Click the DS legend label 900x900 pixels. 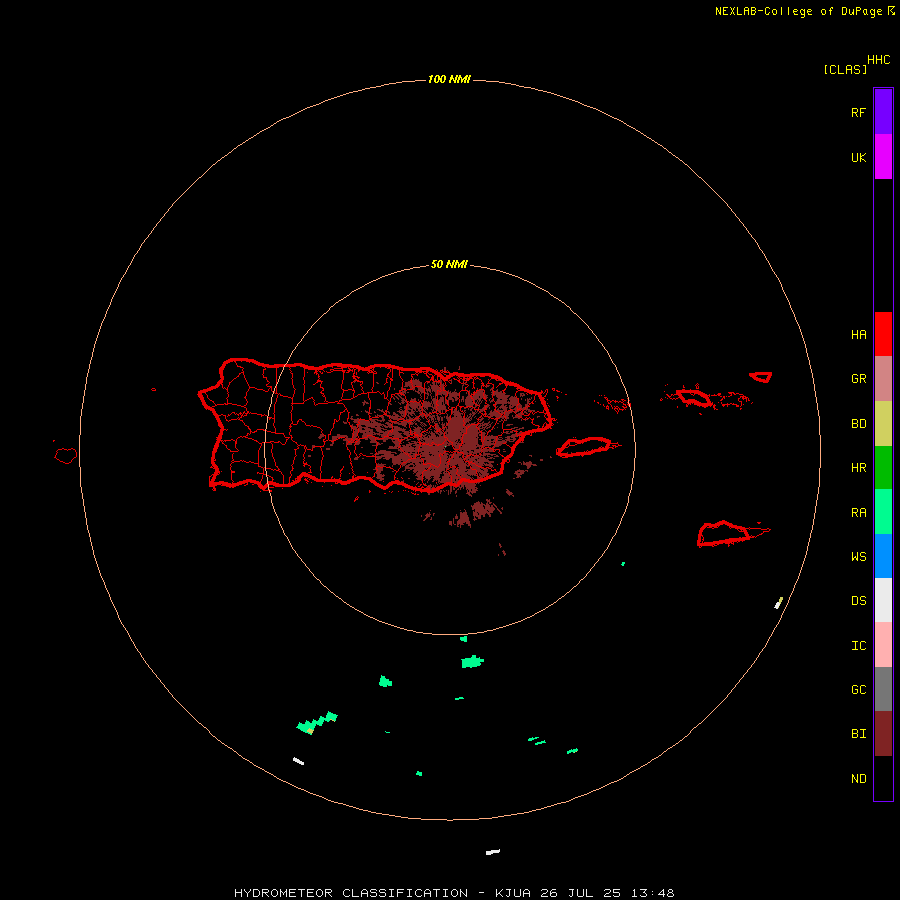coord(858,601)
